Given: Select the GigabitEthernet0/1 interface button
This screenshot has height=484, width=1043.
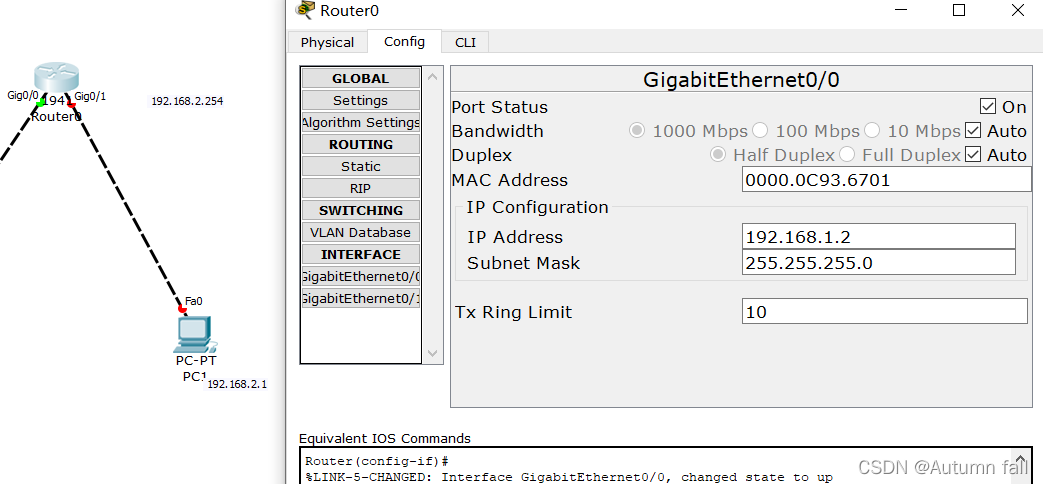Looking at the screenshot, I should pos(360,298).
